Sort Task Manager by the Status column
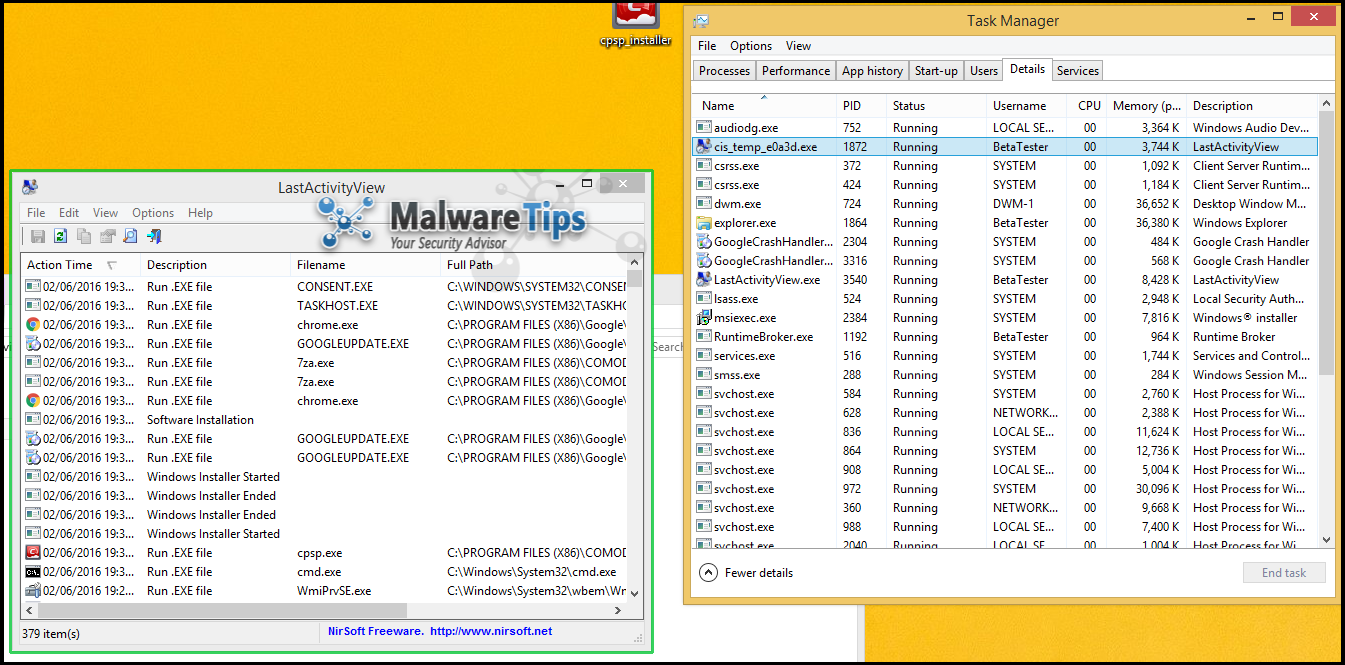Viewport: 1345px width, 665px height. pos(937,106)
